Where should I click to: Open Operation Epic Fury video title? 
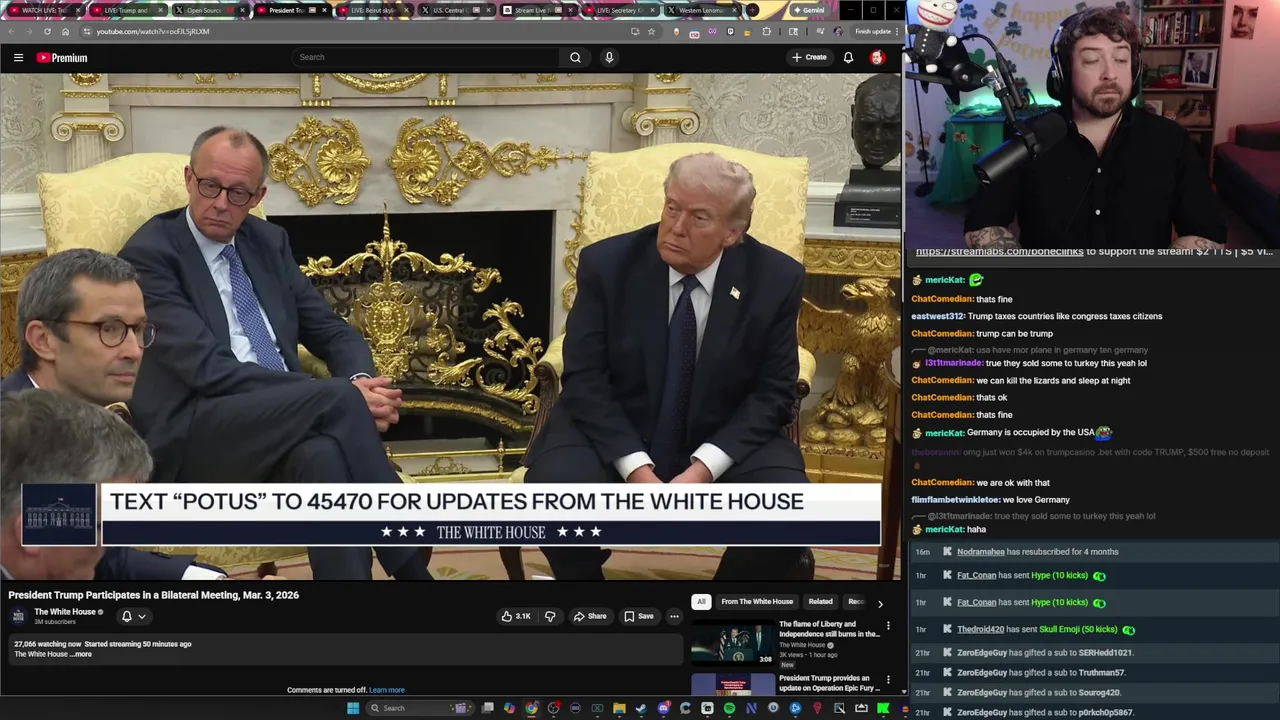pos(830,683)
